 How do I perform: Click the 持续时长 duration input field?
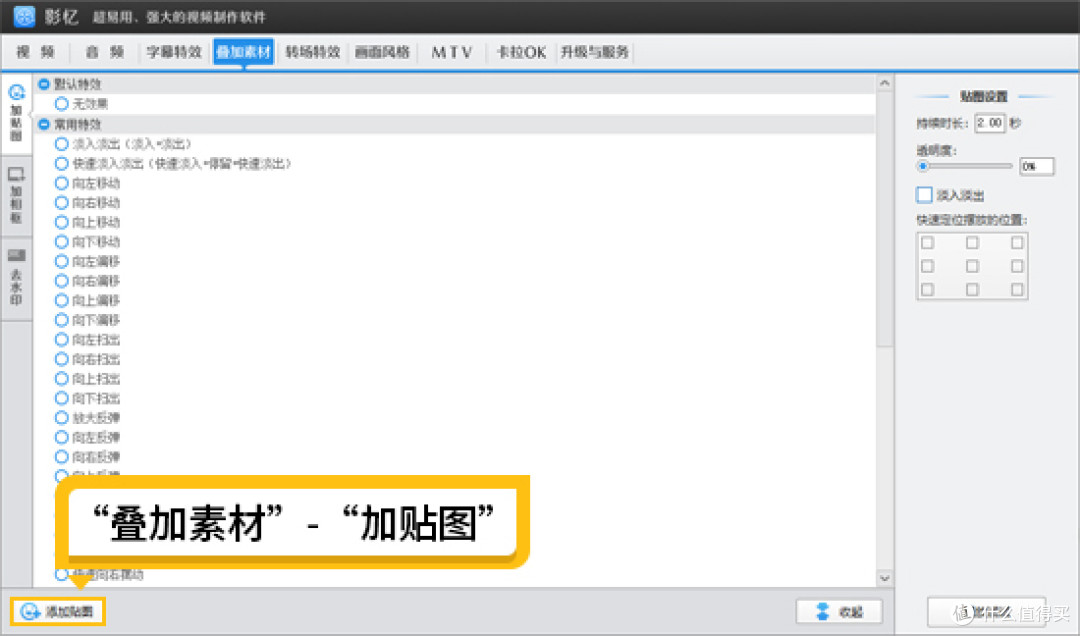click(990, 123)
